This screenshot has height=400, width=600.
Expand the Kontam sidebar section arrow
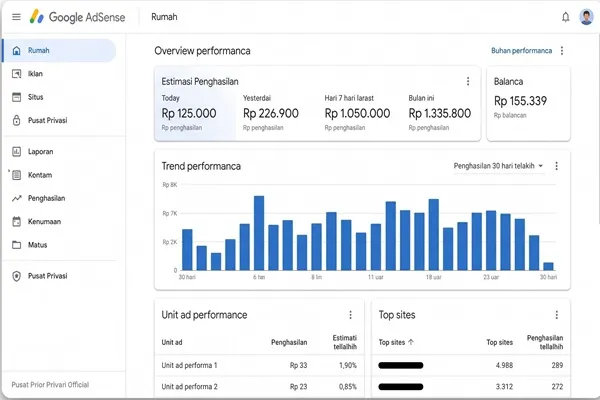tap(9, 171)
